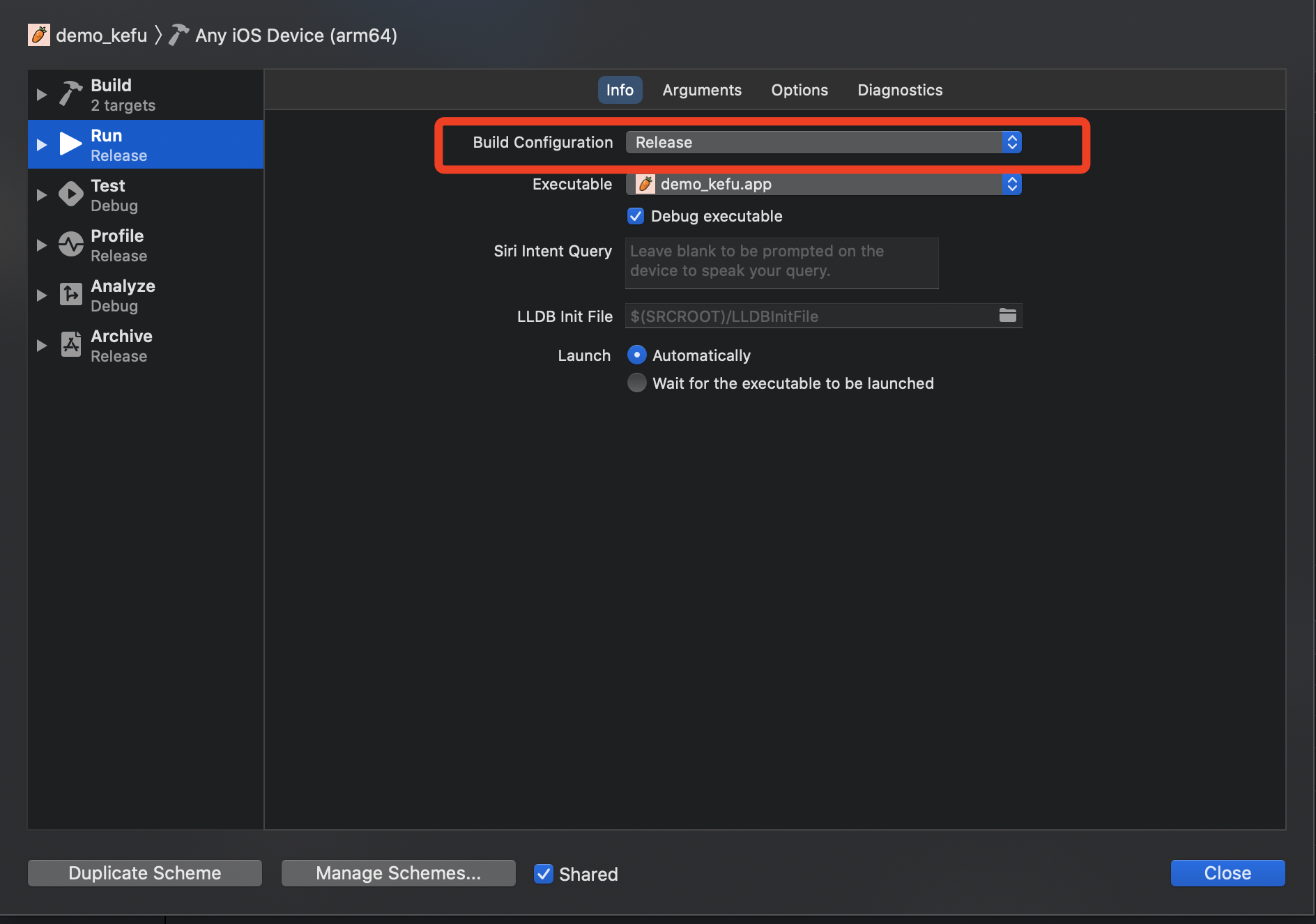
Task: Click the LLDB Init File label
Action: 565,316
